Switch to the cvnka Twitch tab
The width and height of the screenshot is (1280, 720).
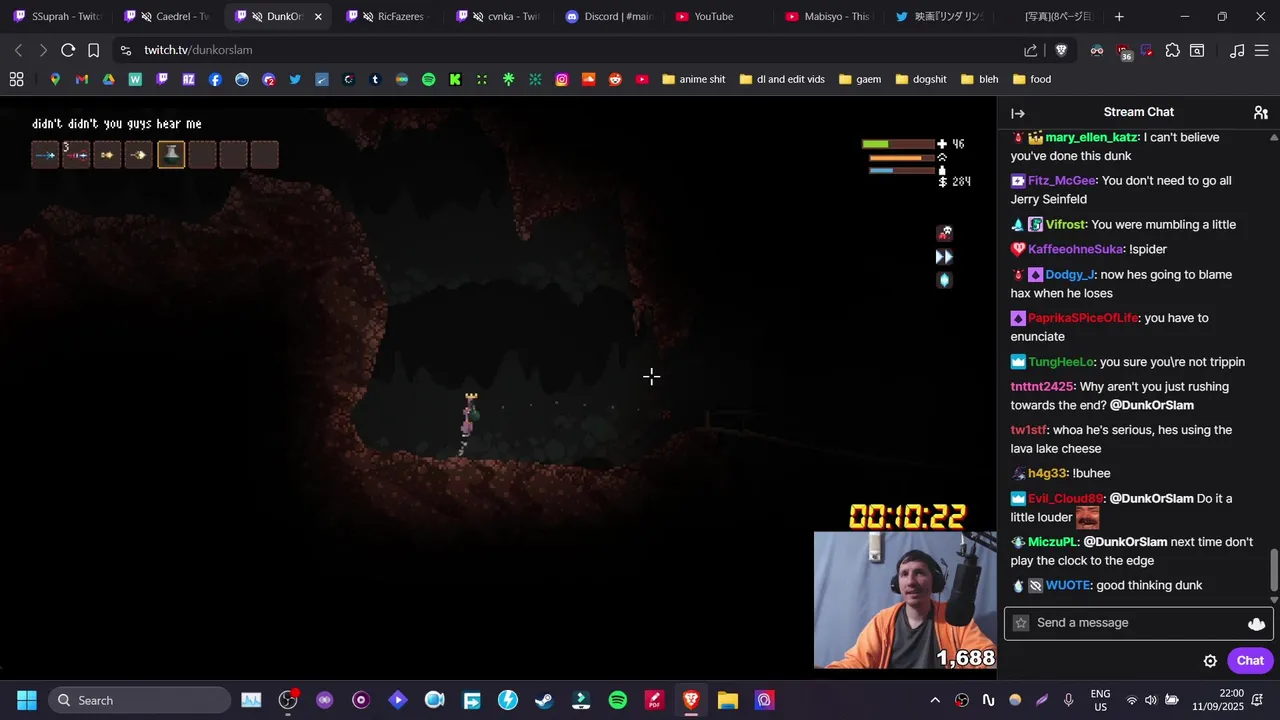coord(499,17)
